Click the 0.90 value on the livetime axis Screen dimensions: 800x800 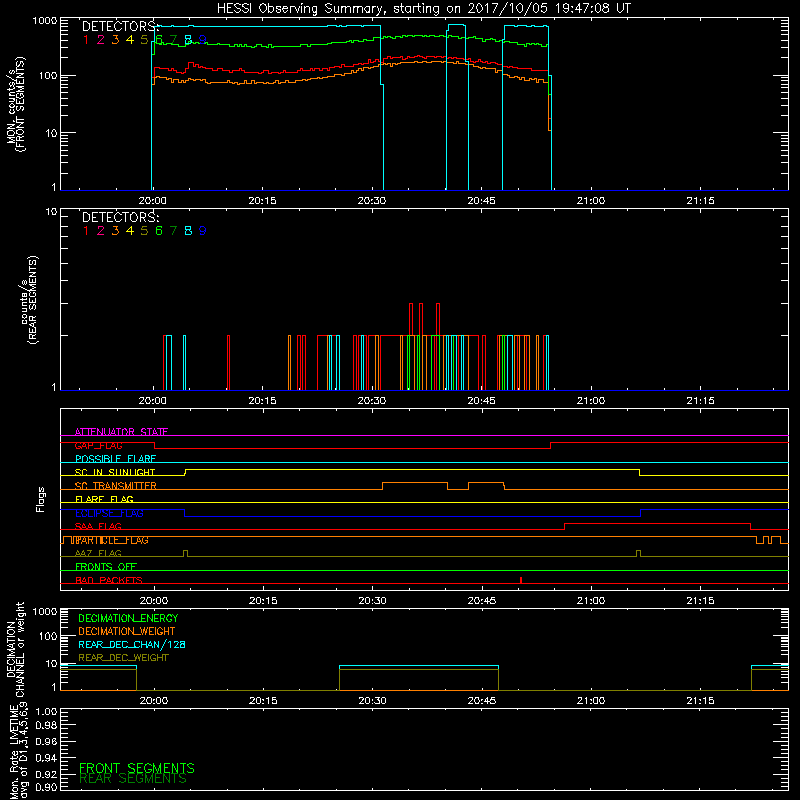pos(46,787)
